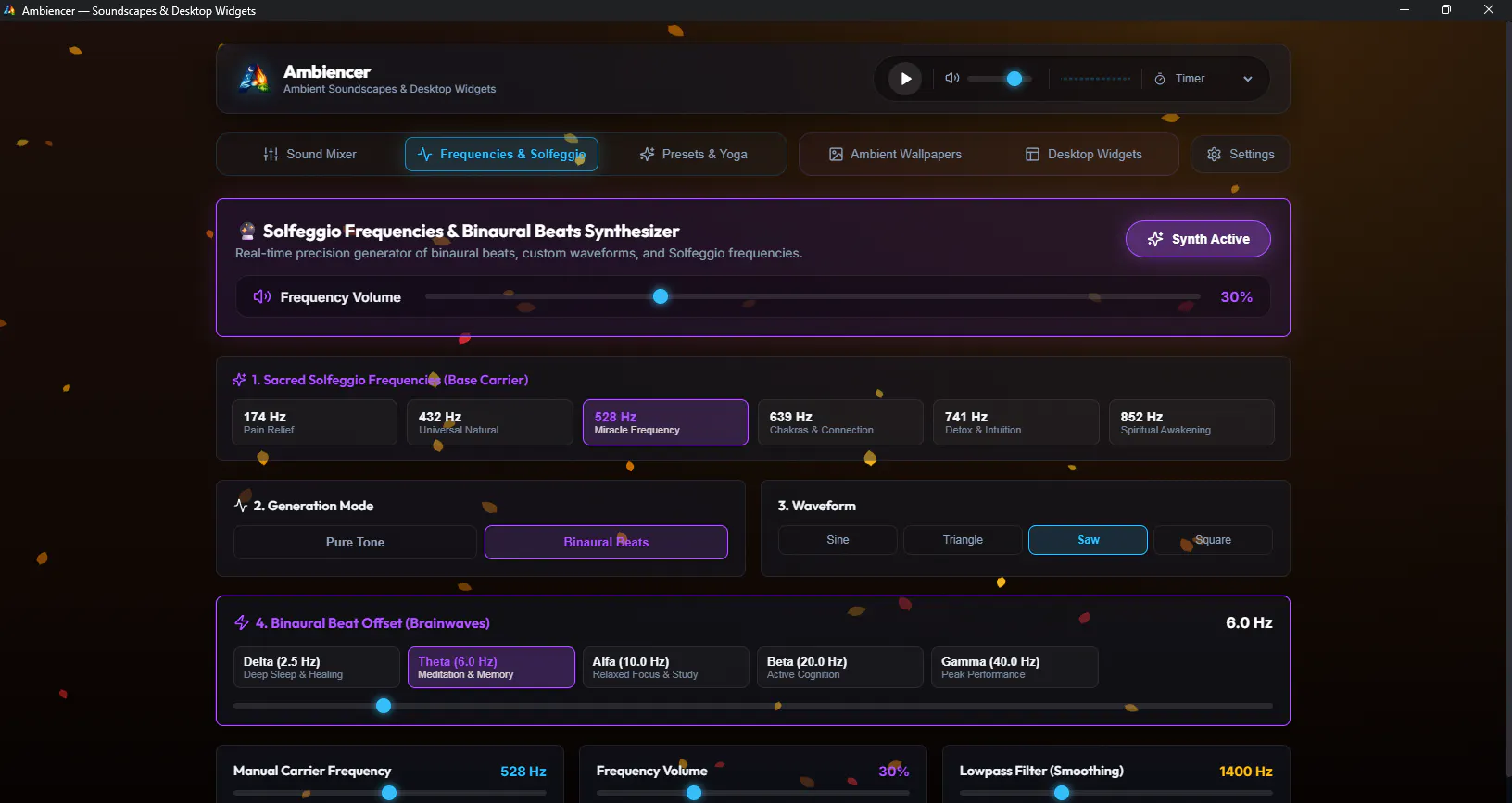
Task: Pick the Delta (2.5 Hz) preset
Action: click(317, 668)
